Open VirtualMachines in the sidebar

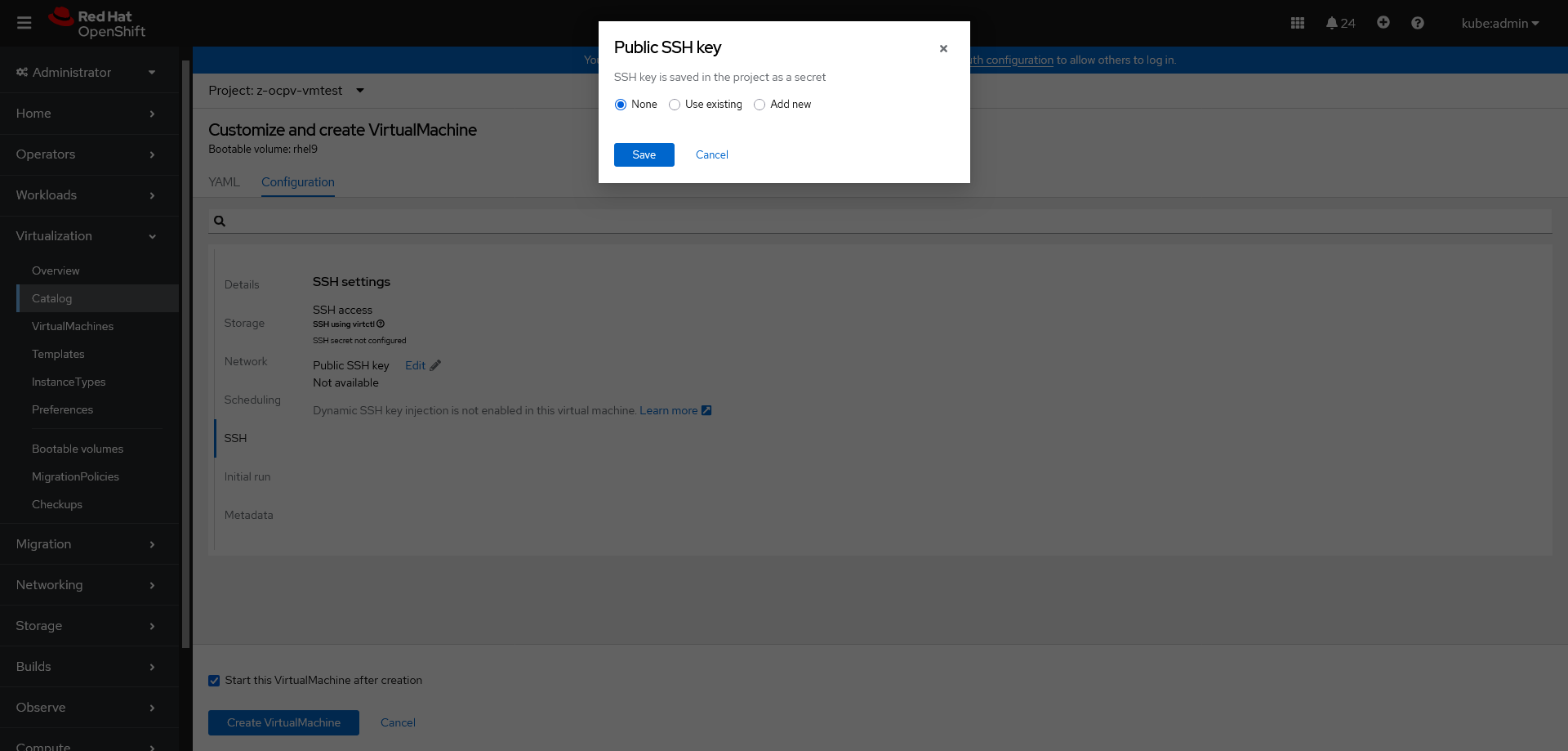click(97, 327)
